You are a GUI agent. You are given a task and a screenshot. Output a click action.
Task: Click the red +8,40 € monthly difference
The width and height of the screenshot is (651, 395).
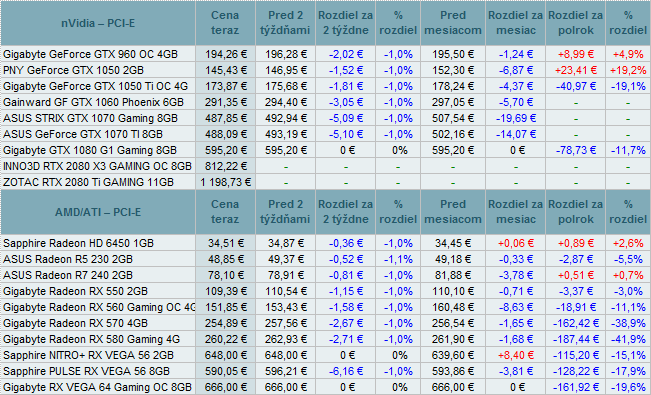516,355
